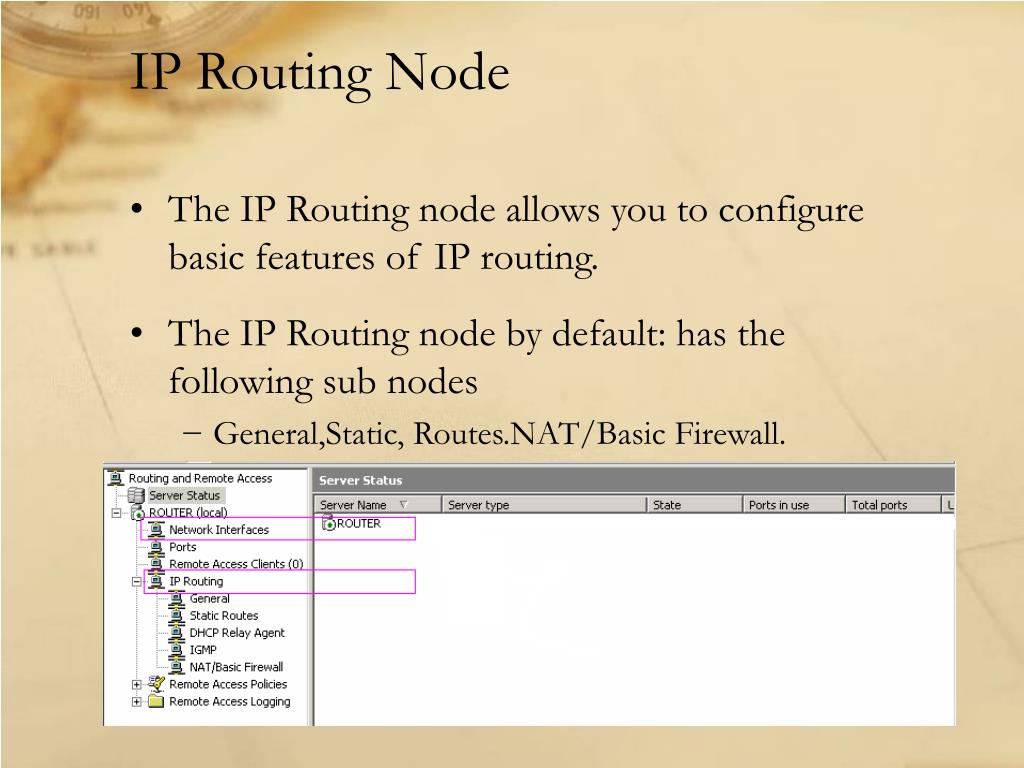Click the Static Routes subnode icon
Screen dimensions: 1024x768
(x=176, y=615)
